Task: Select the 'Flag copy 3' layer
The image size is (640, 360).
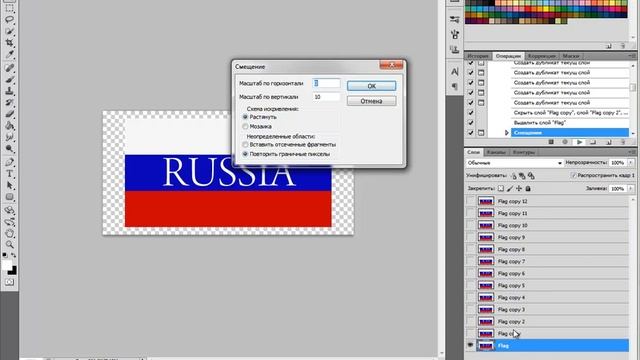Action: pyautogui.click(x=547, y=309)
